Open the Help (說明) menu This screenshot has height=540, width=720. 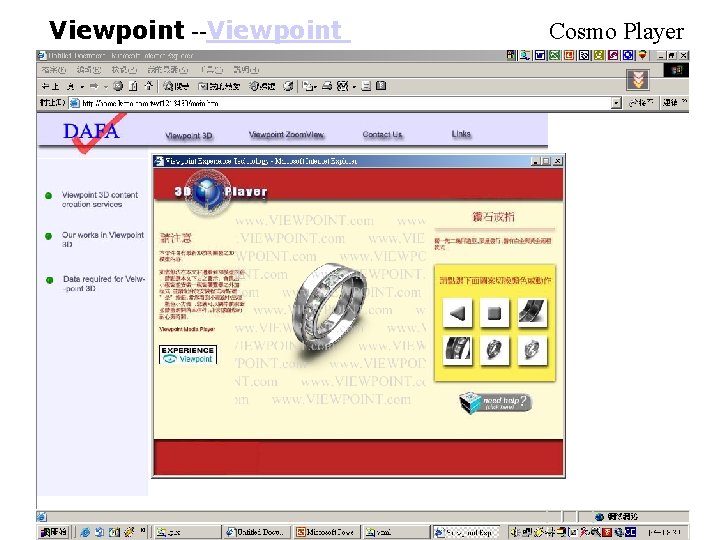246,70
